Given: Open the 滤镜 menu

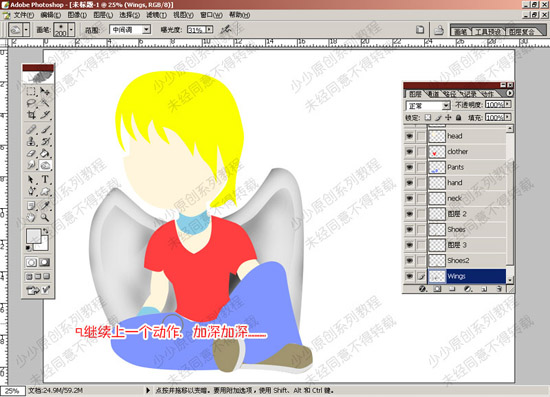Looking at the screenshot, I should pyautogui.click(x=156, y=15).
